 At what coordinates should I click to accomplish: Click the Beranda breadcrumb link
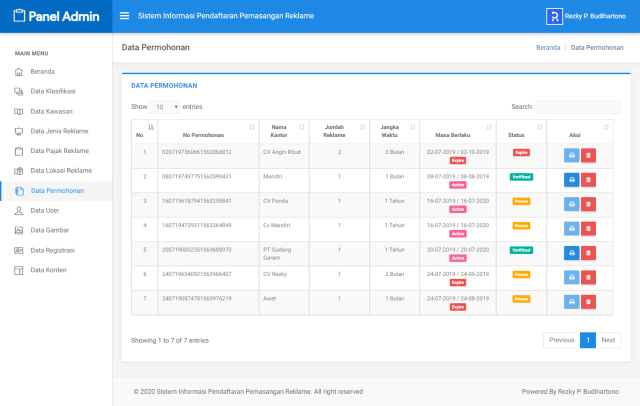(547, 48)
